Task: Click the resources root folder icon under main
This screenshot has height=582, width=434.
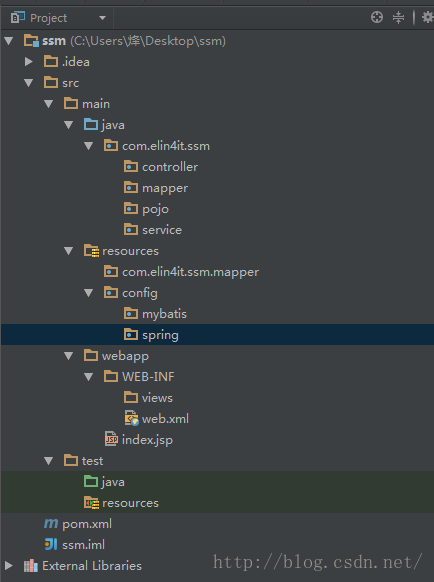Action: [x=91, y=251]
